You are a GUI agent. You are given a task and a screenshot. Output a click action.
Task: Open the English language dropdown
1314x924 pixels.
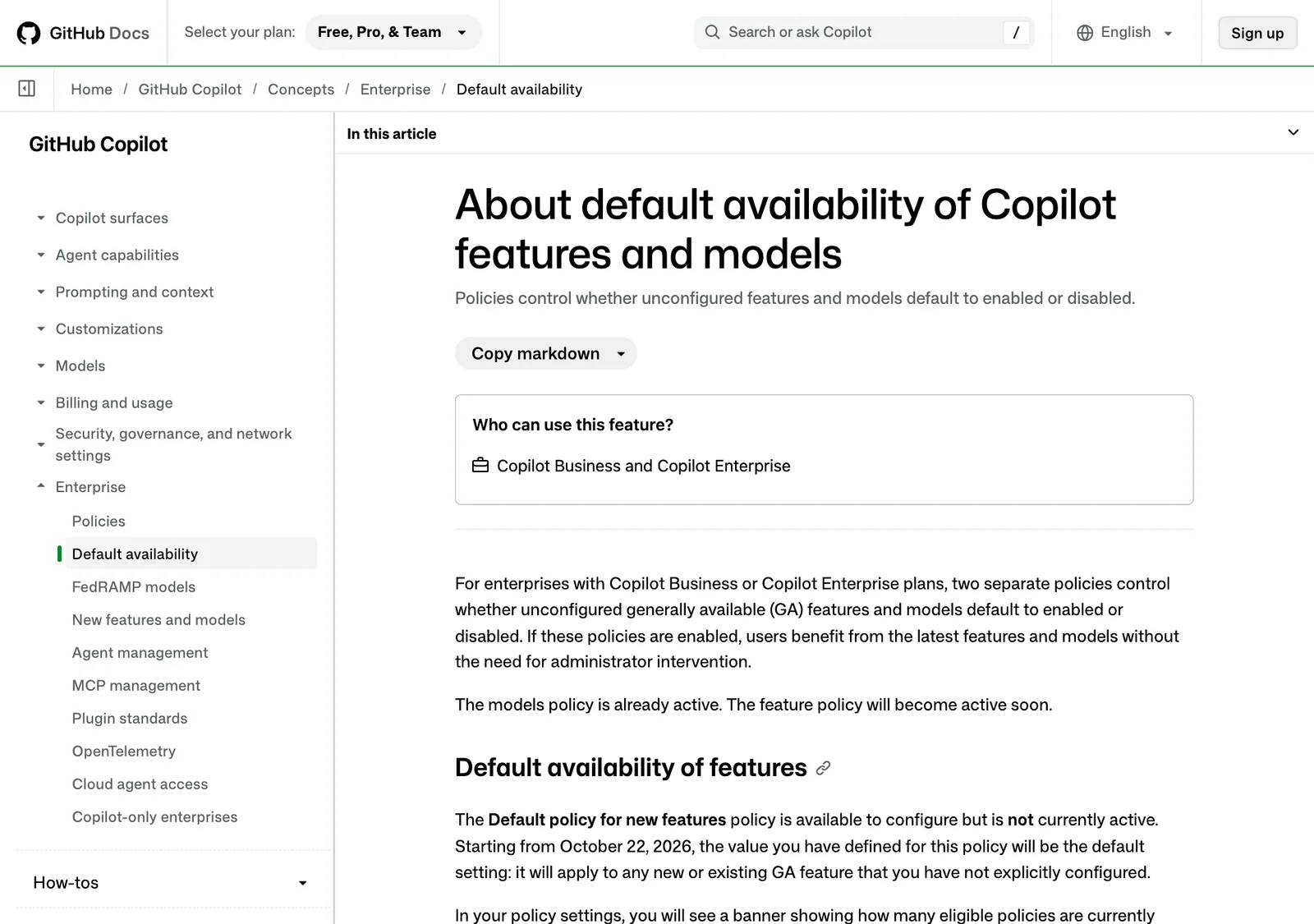[1126, 33]
